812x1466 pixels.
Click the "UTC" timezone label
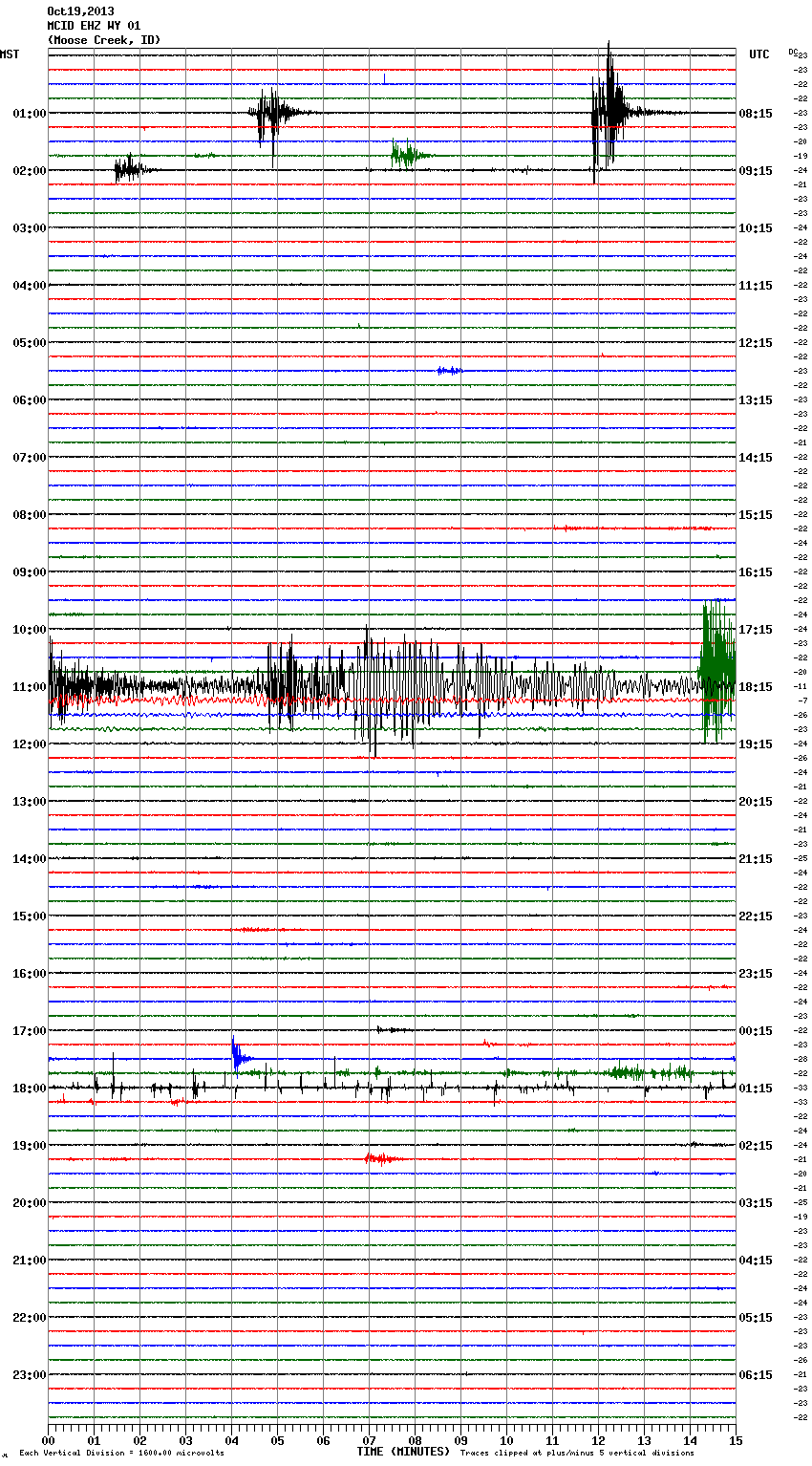(x=759, y=54)
